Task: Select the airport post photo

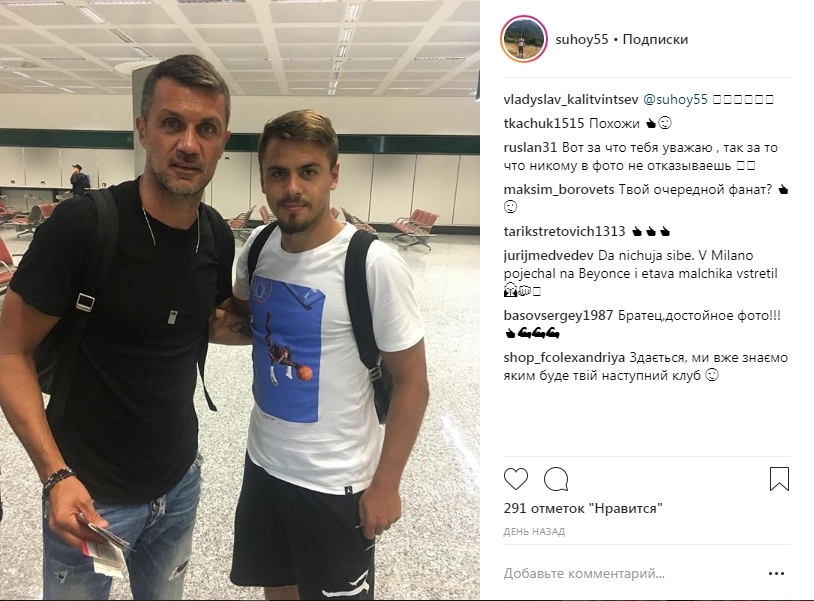Action: [240, 300]
